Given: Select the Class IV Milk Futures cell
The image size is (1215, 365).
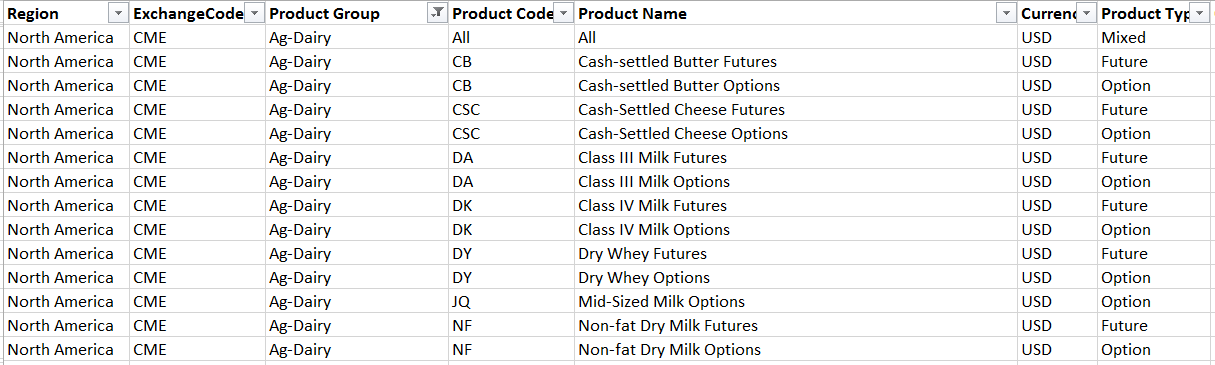Looking at the screenshot, I should pyautogui.click(x=796, y=205).
